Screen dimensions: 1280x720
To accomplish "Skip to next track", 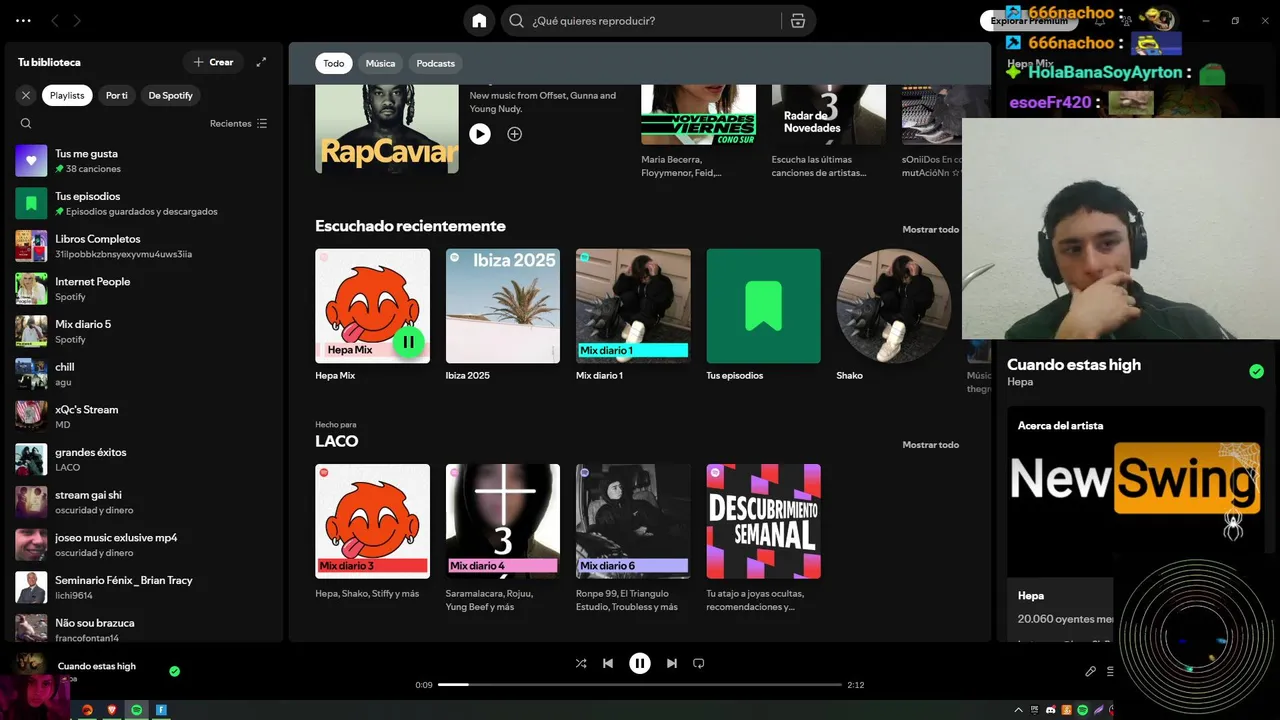I will pyautogui.click(x=672, y=663).
